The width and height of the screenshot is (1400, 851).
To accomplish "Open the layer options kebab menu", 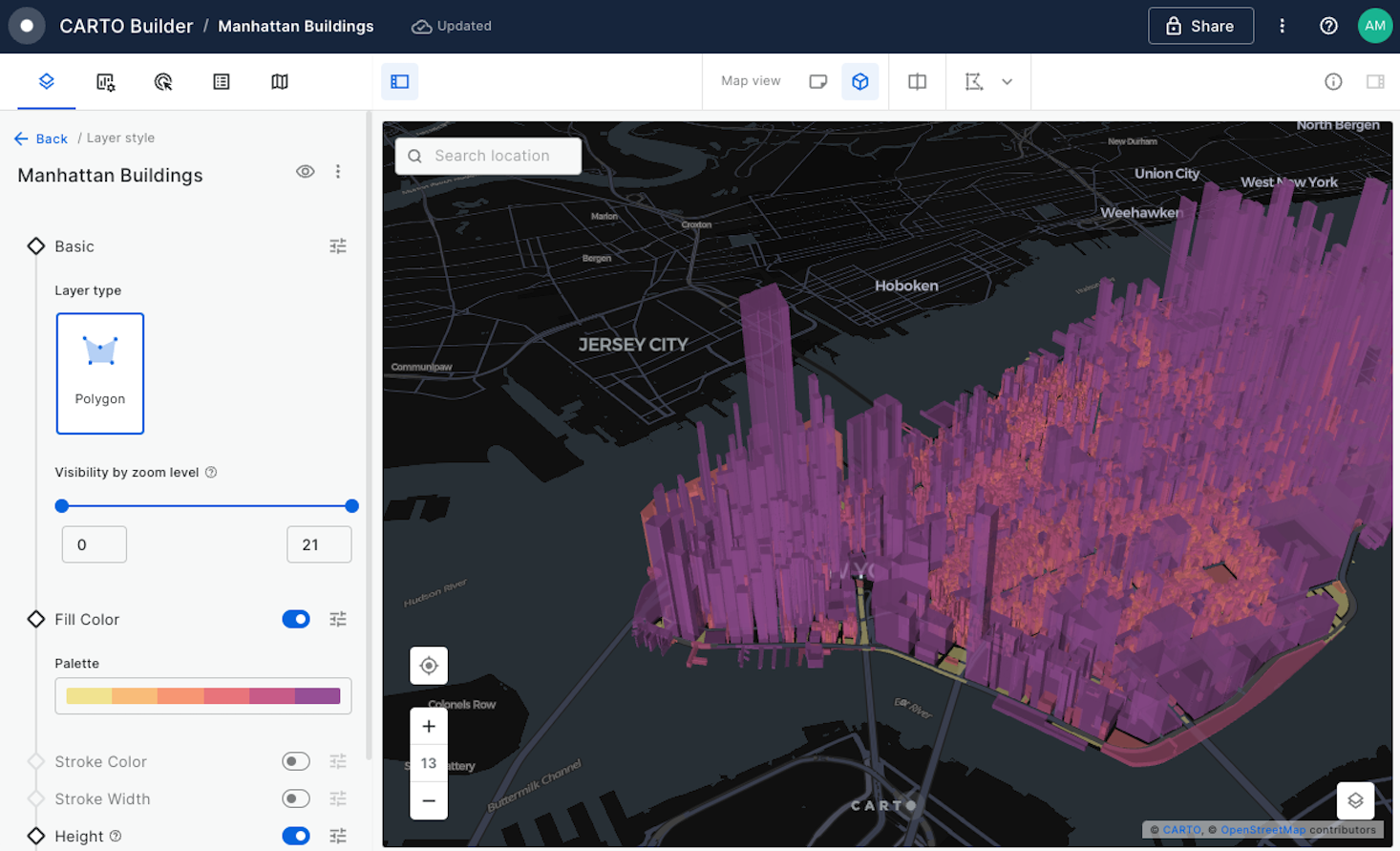I will click(337, 171).
